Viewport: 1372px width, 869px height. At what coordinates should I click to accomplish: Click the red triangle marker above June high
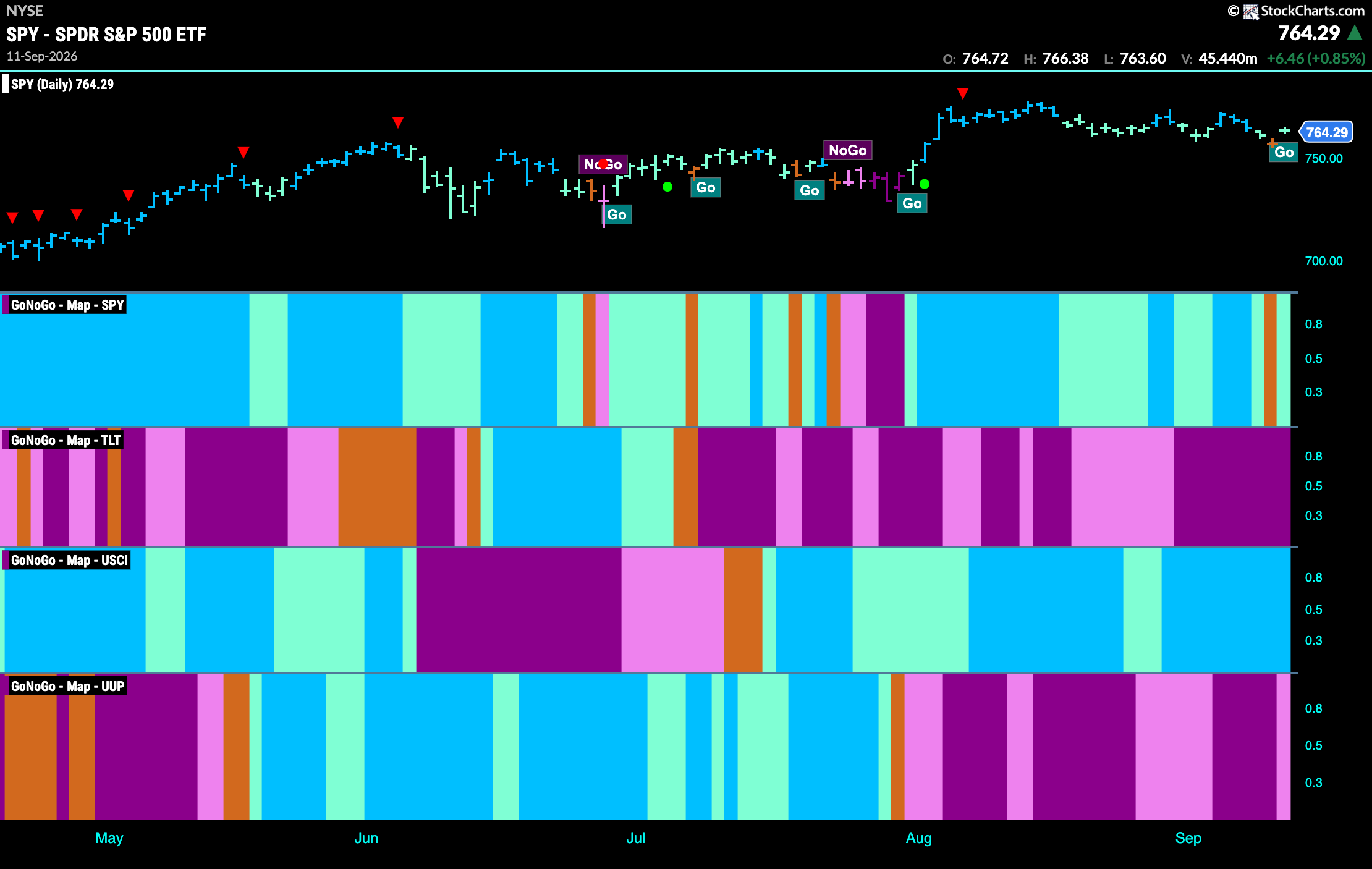[x=398, y=122]
